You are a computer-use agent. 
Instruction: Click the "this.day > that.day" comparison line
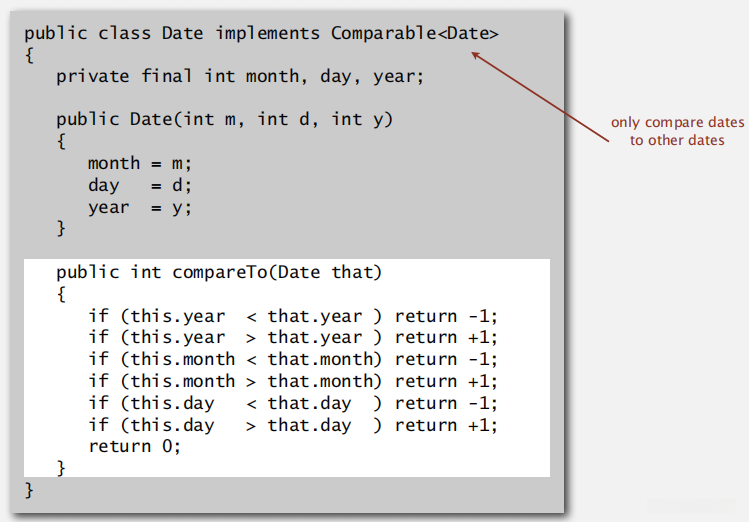tap(292, 425)
